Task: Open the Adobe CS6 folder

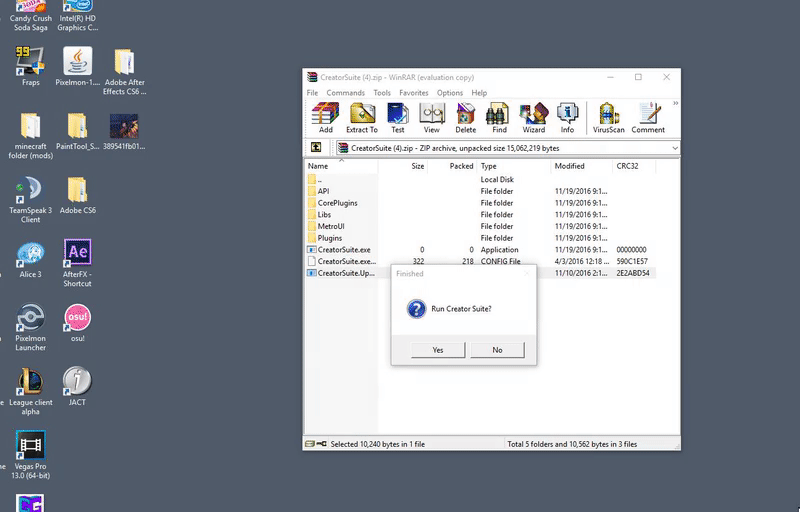Action: (78, 195)
